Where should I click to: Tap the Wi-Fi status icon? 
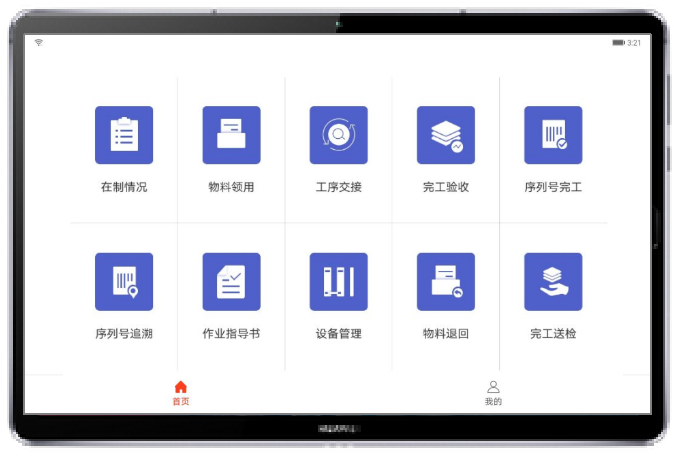pos(39,43)
